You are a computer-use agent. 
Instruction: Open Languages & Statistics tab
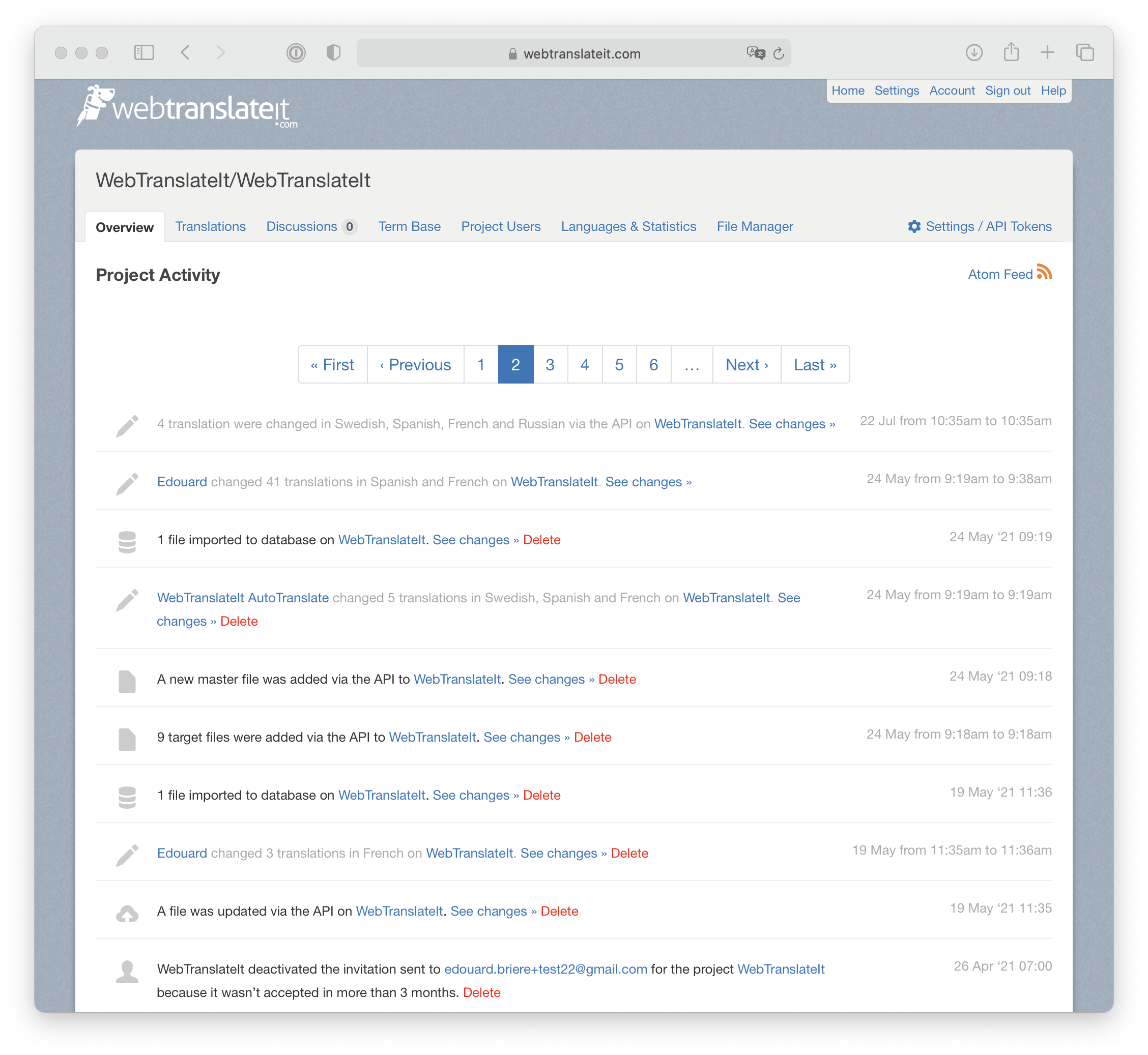pyautogui.click(x=628, y=227)
